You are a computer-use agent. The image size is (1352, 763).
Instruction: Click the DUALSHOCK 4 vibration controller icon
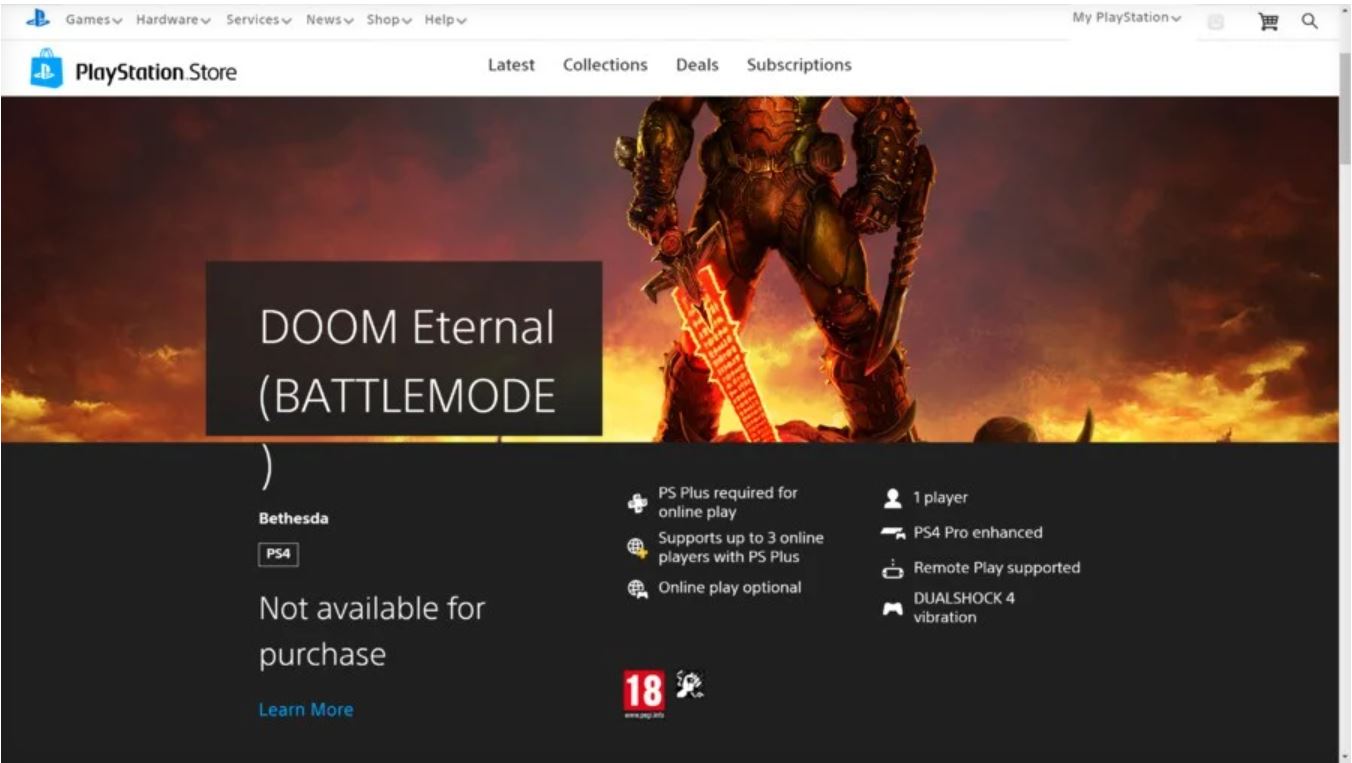(891, 609)
